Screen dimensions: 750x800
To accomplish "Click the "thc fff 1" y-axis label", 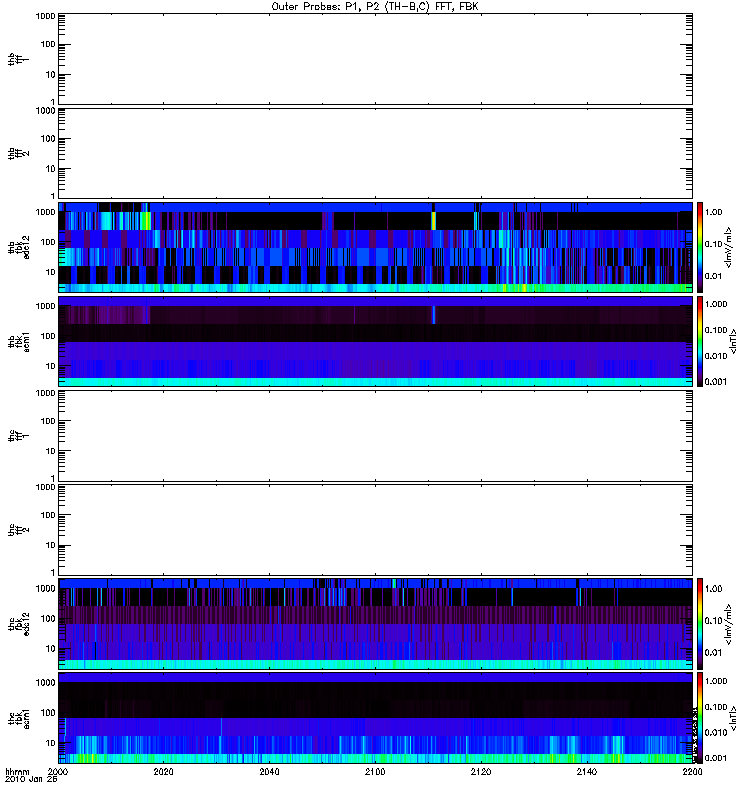I will (18, 436).
